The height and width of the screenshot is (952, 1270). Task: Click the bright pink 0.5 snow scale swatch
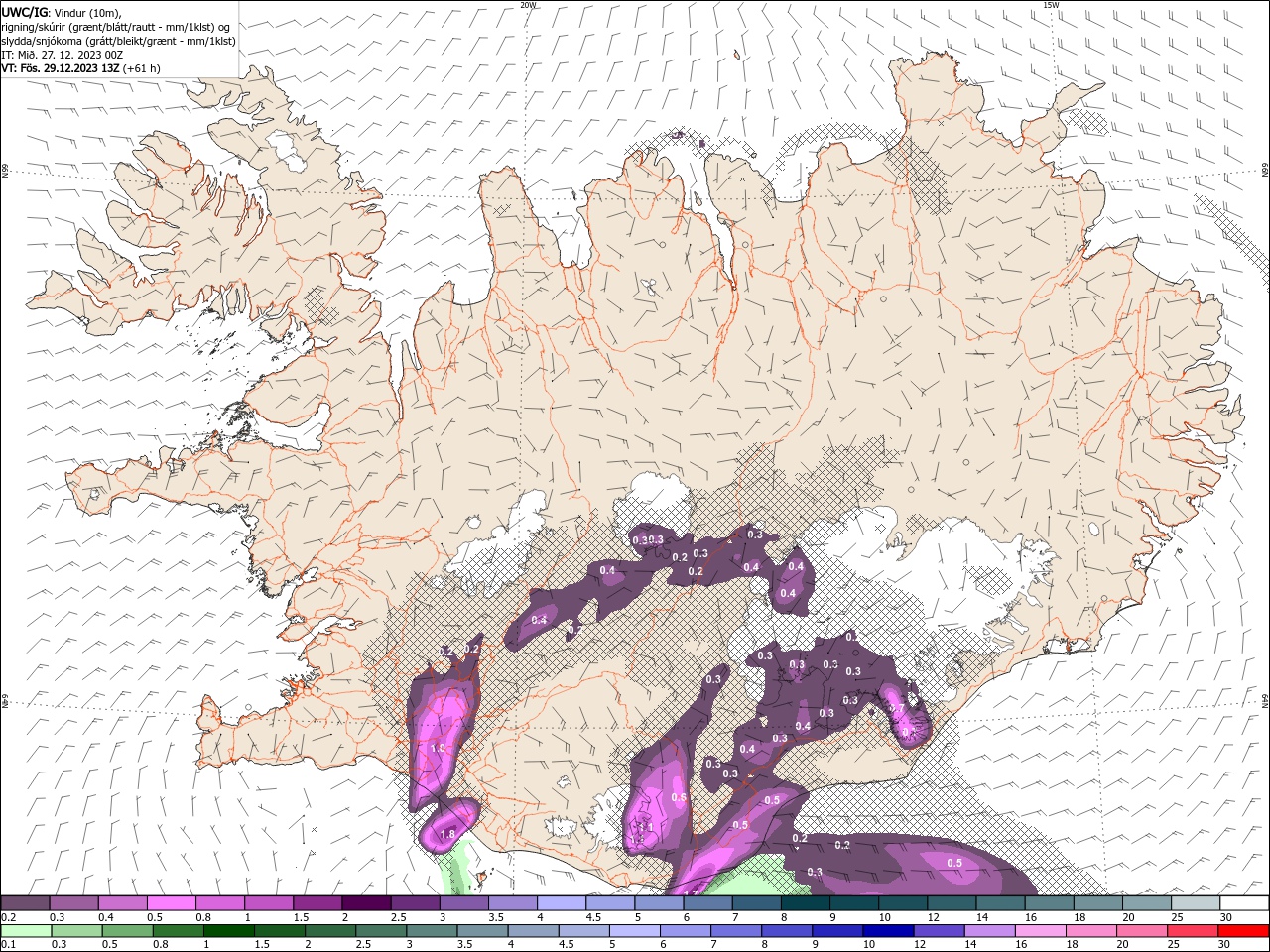171,902
